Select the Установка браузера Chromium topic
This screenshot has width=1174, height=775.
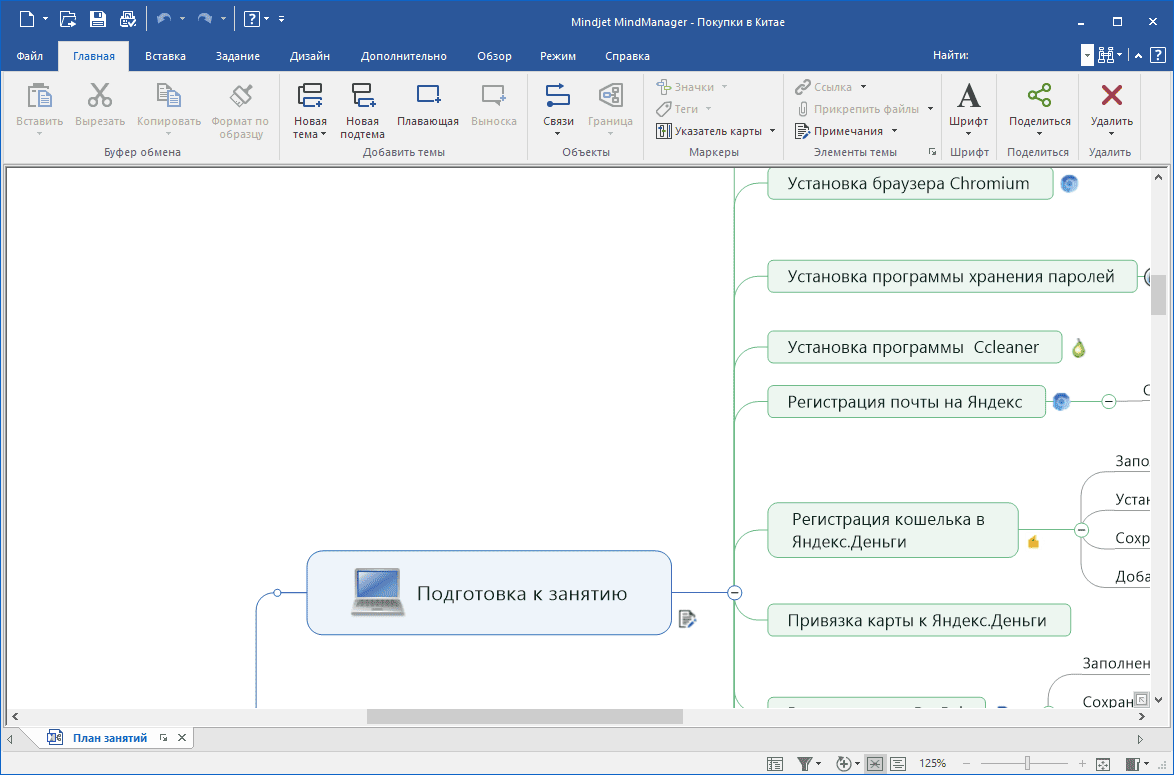(x=909, y=184)
